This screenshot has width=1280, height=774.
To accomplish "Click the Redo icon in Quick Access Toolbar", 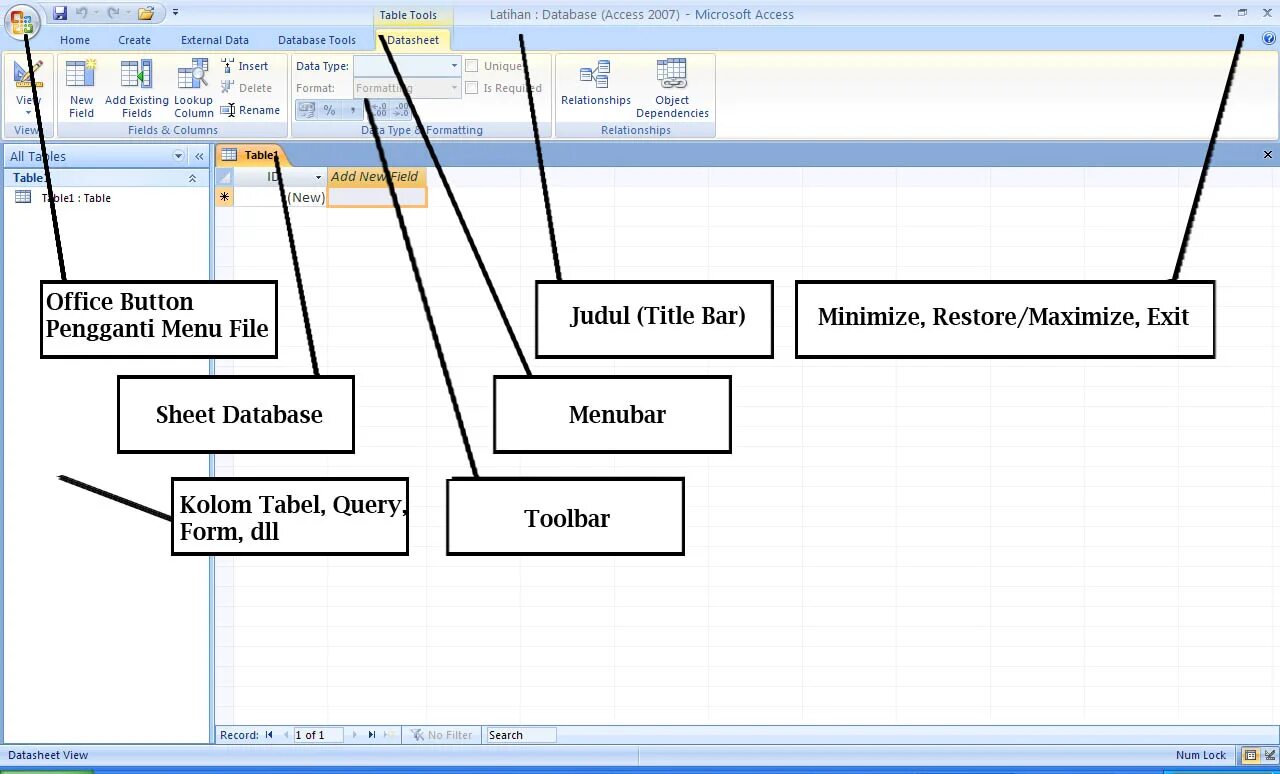I will pyautogui.click(x=113, y=13).
